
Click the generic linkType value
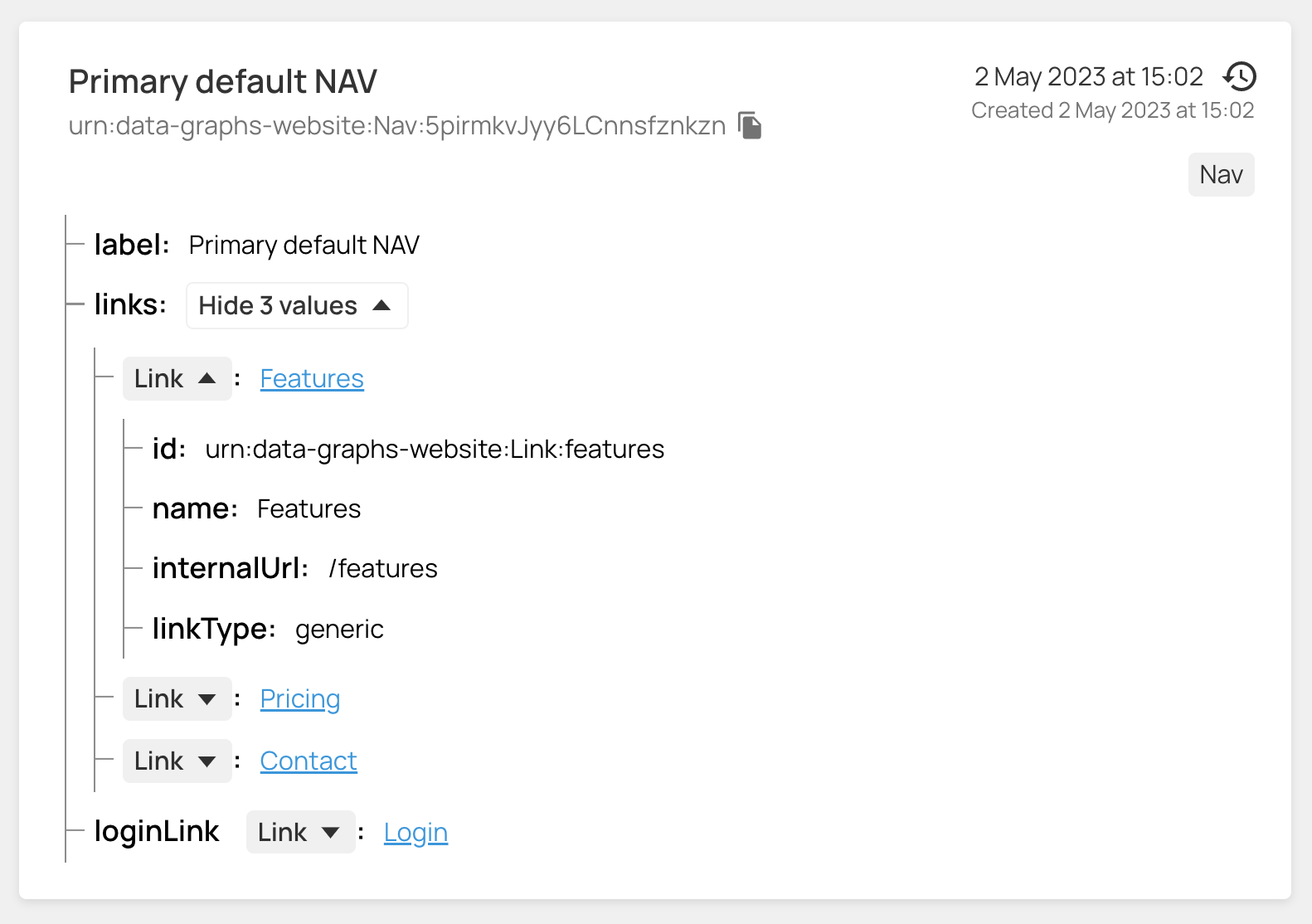pyautogui.click(x=339, y=630)
